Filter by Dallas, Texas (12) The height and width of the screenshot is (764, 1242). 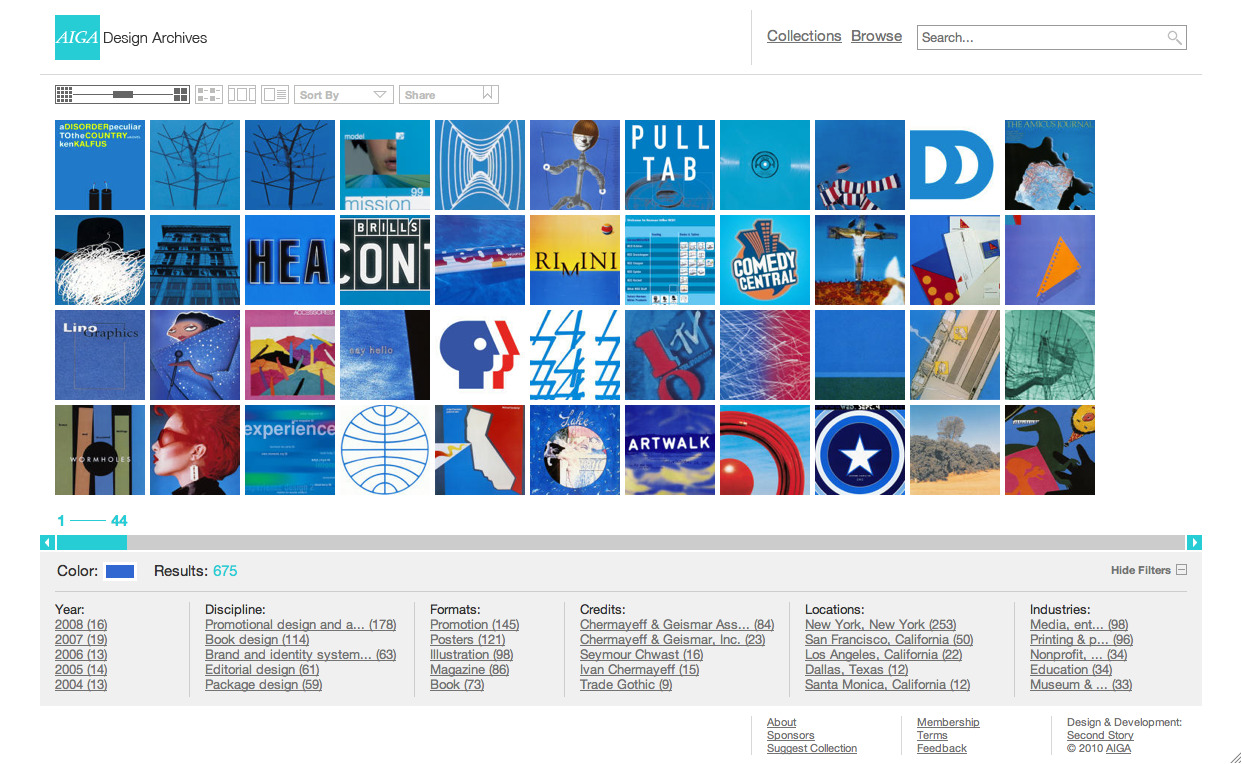(x=857, y=670)
